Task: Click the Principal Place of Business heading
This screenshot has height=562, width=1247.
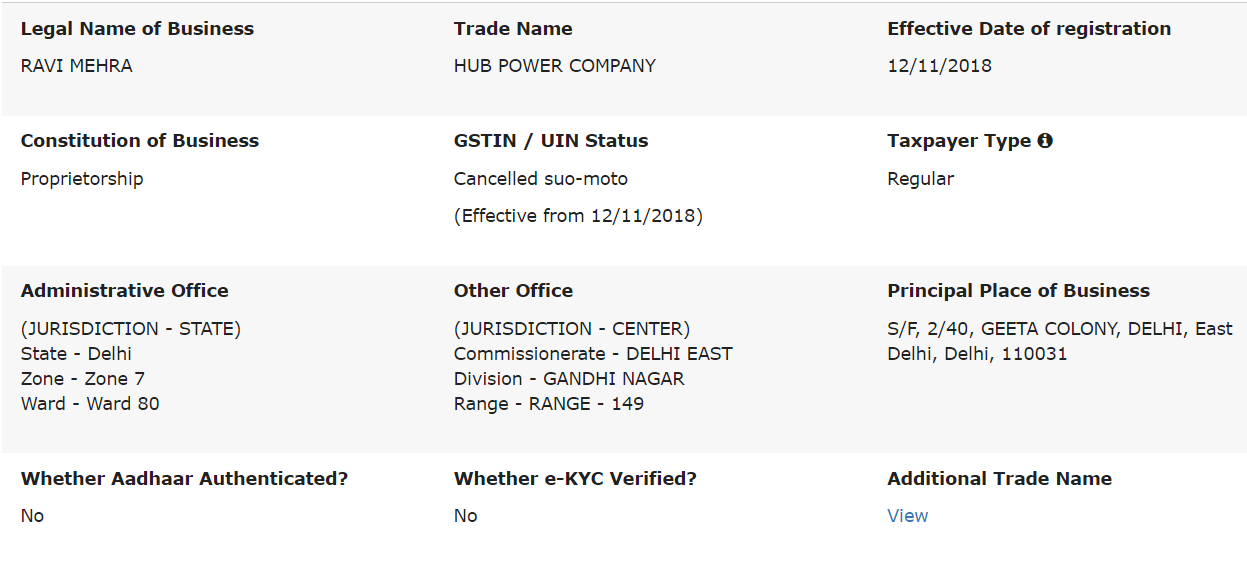Action: tap(1018, 291)
